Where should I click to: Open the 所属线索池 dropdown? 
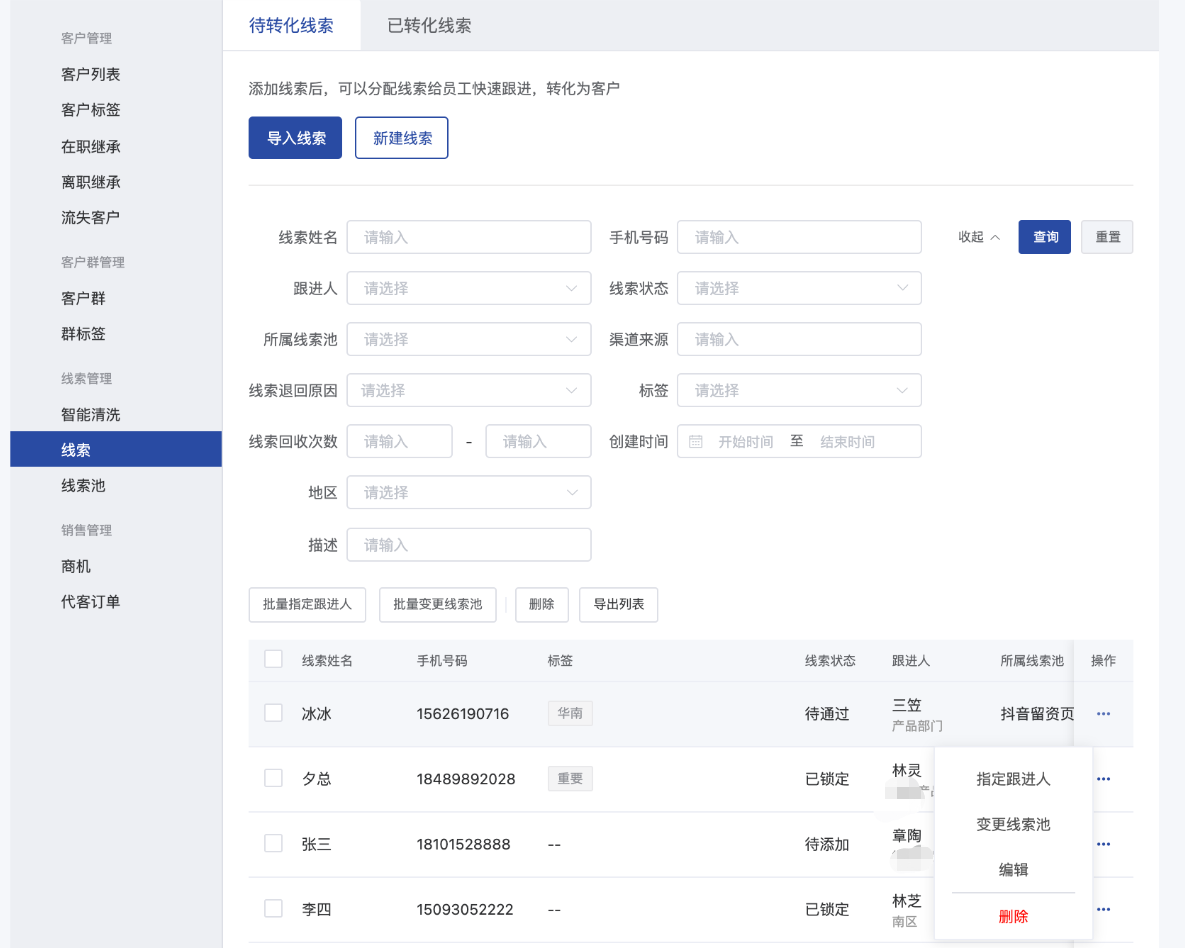click(x=469, y=339)
